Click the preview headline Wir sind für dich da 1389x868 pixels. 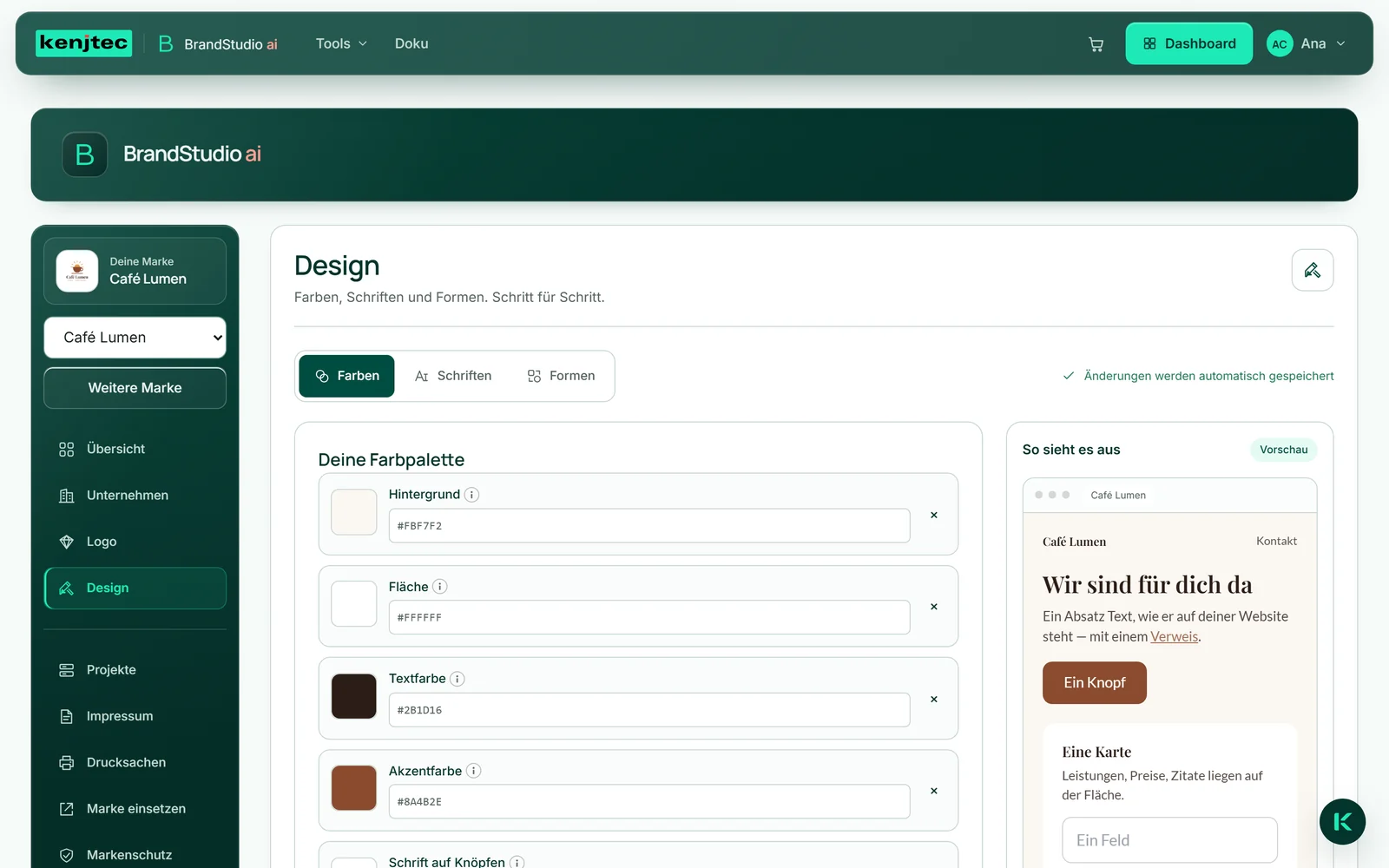[x=1147, y=585]
